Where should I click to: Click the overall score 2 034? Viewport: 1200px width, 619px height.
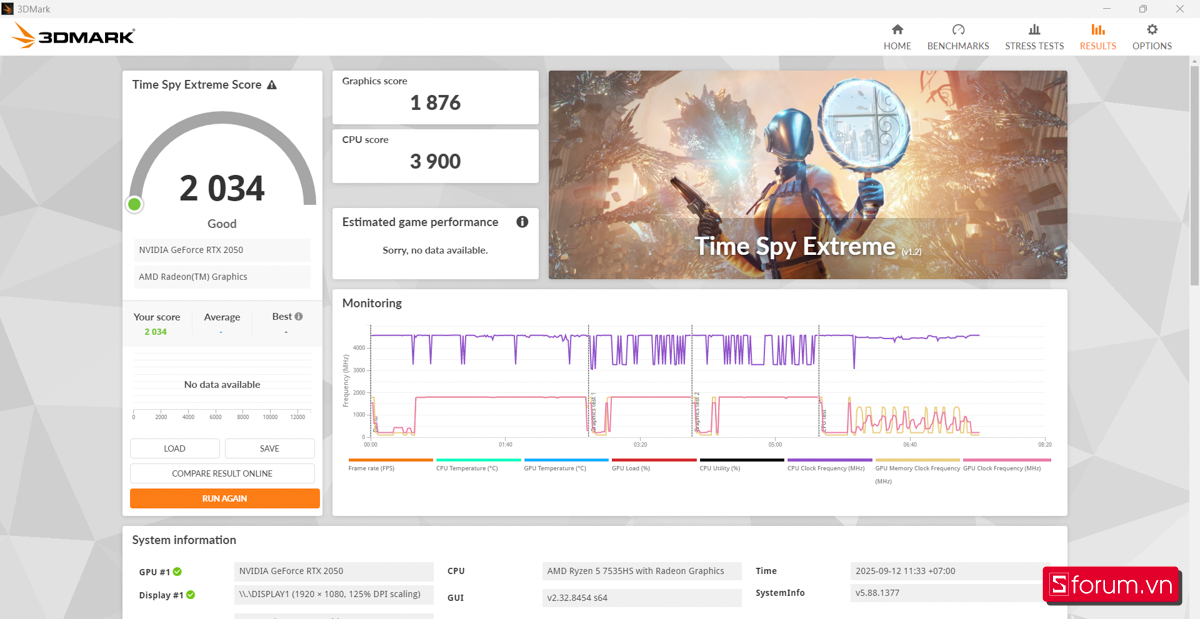point(222,188)
